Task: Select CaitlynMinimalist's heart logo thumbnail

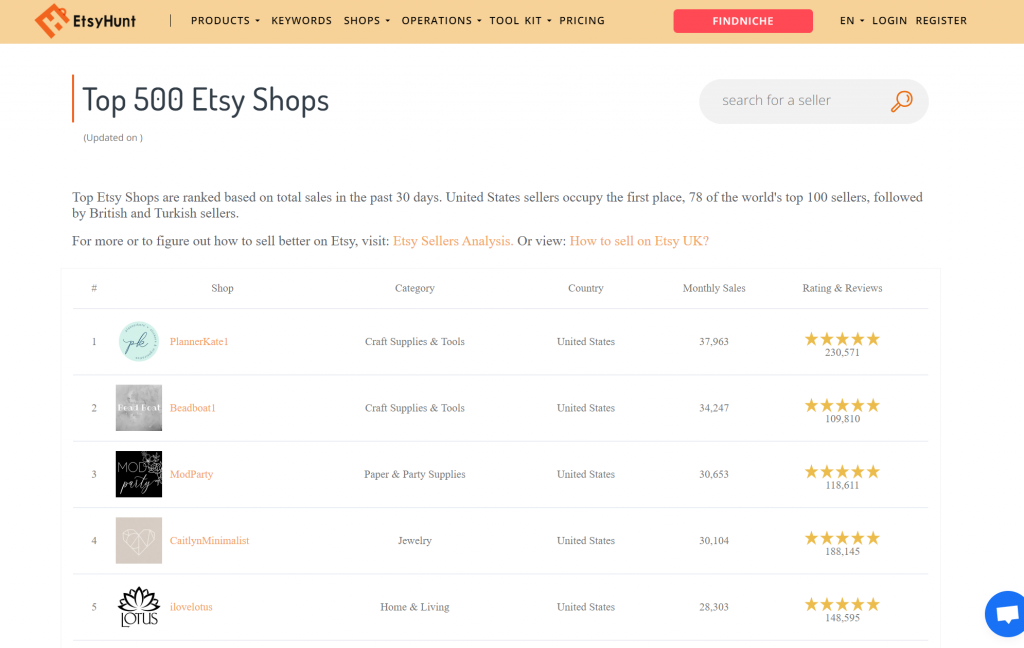Action: pyautogui.click(x=138, y=540)
